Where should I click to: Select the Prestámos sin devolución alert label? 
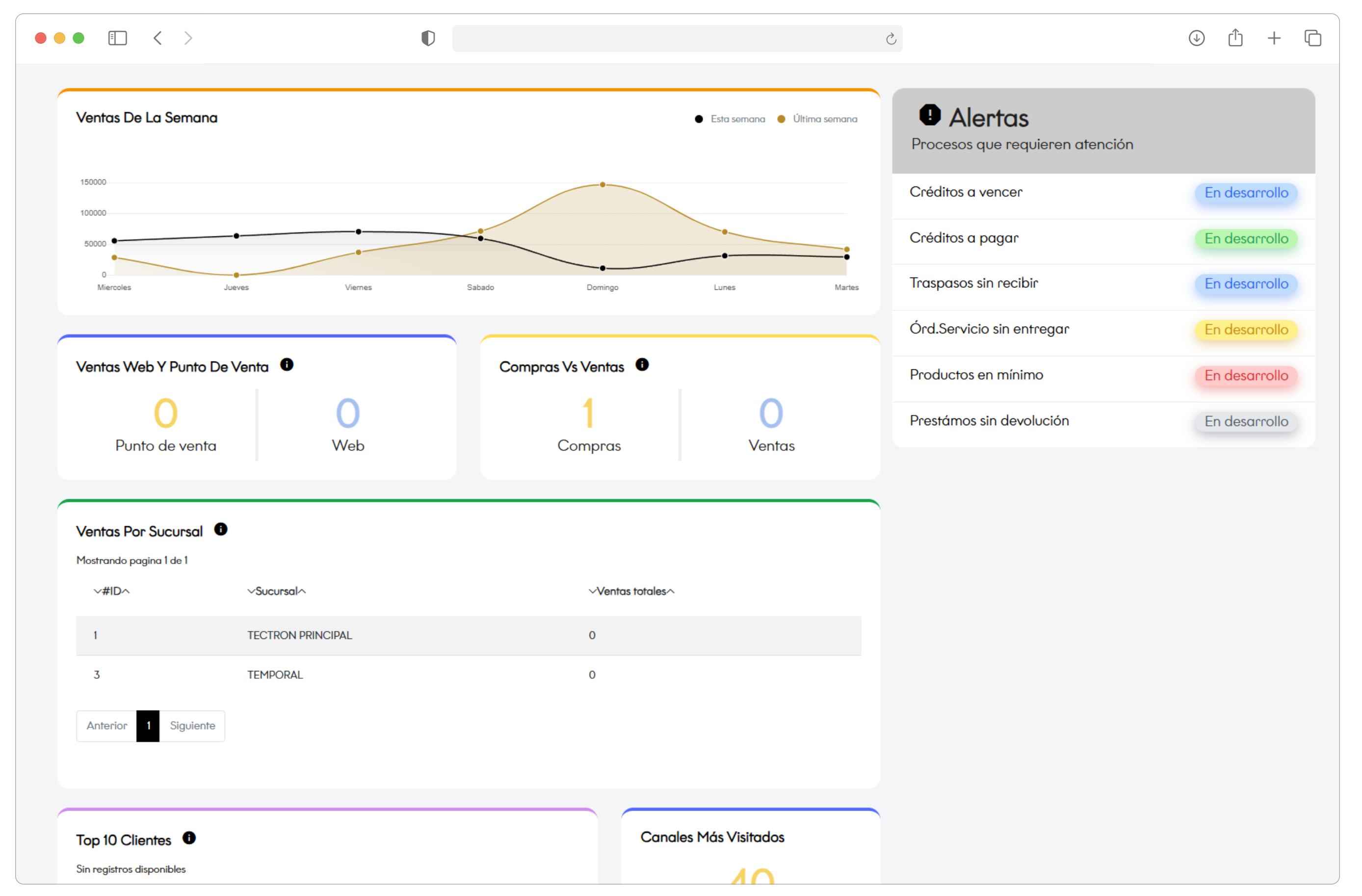(990, 421)
